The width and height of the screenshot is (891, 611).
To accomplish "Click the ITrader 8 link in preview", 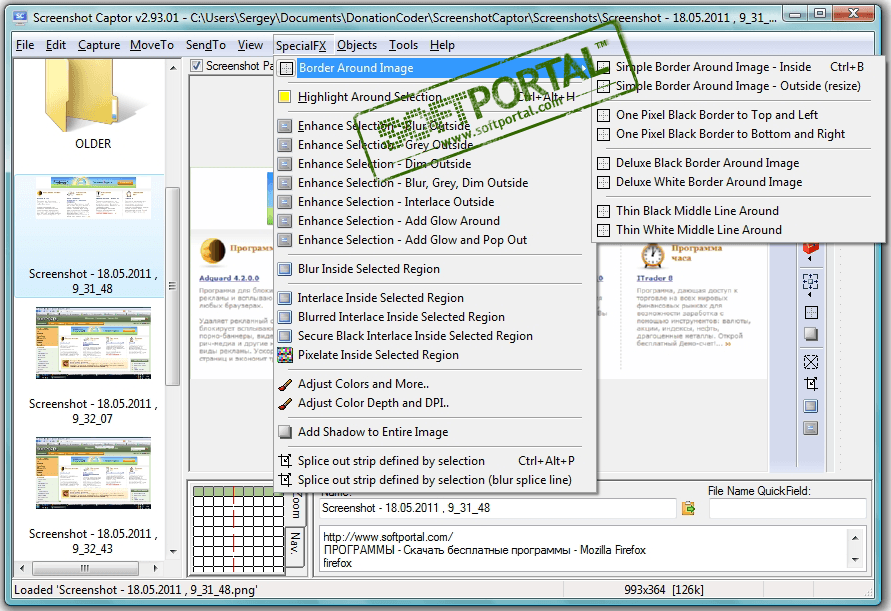I will click(x=655, y=278).
